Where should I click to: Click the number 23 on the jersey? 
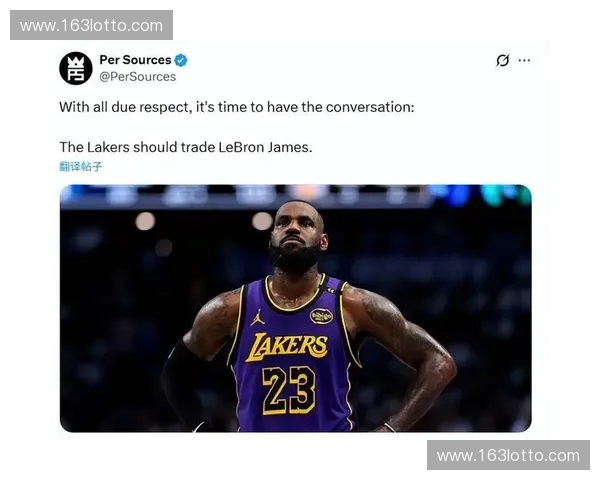tap(289, 390)
